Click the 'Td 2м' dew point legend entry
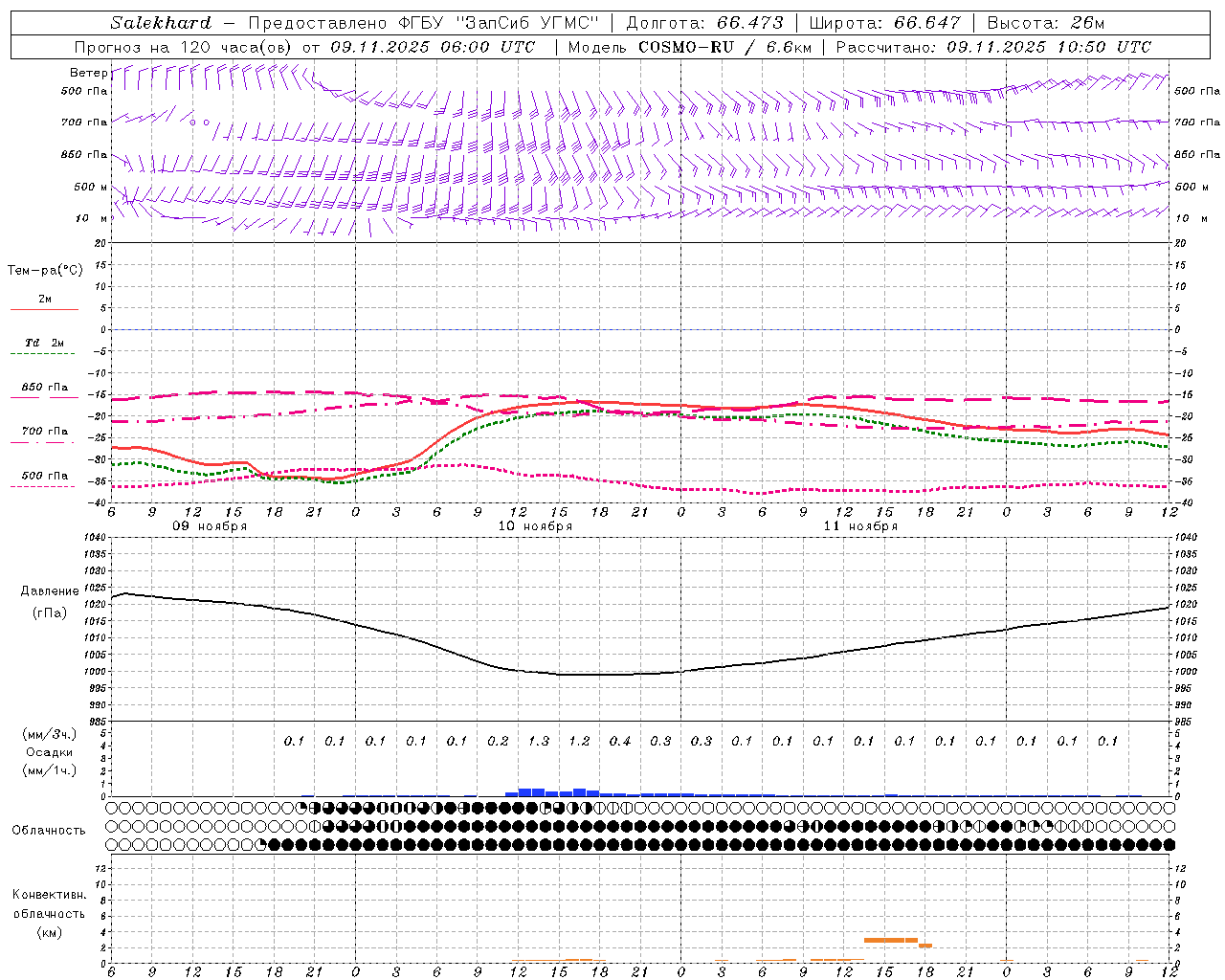This screenshot has width=1225, height=980. pyautogui.click(x=45, y=343)
